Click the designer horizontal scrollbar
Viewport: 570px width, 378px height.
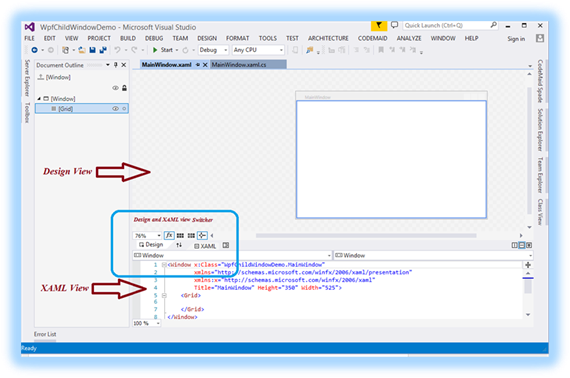366,236
